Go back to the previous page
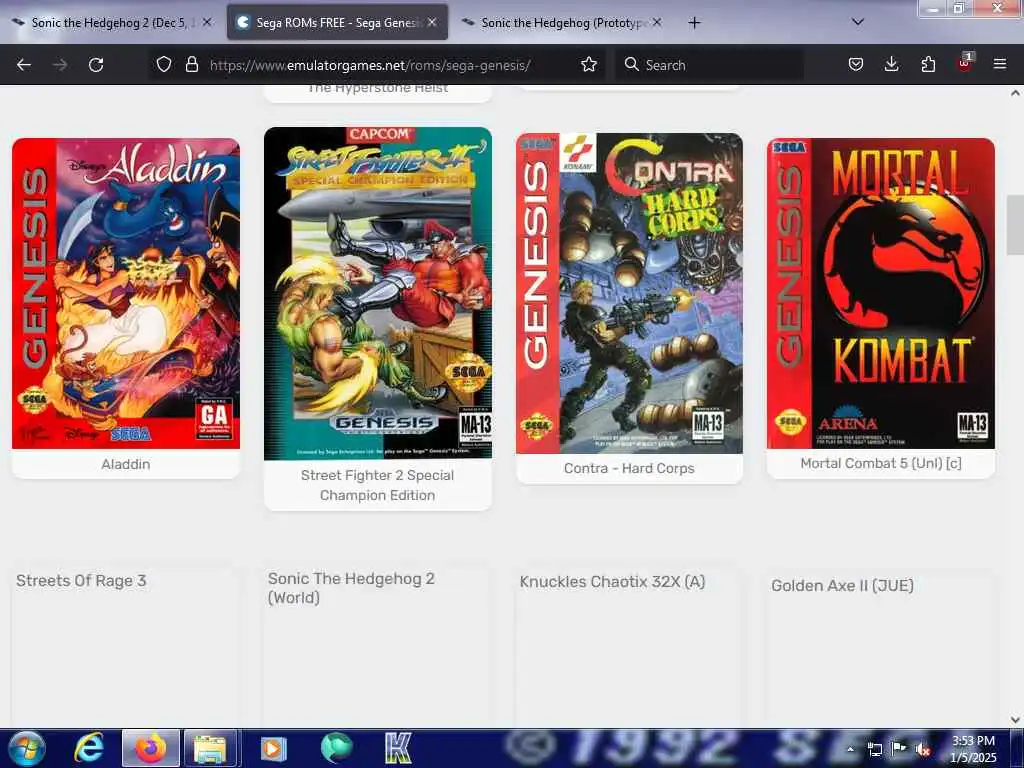Viewport: 1024px width, 768px height. point(24,65)
